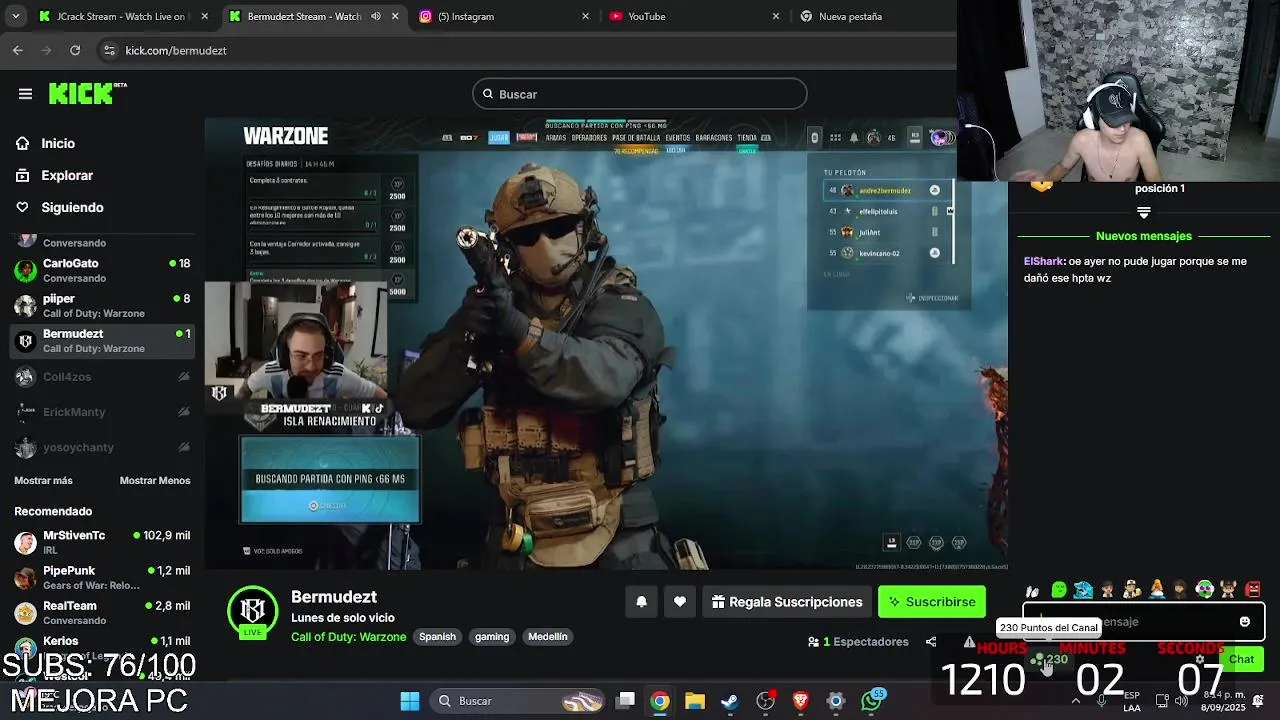This screenshot has width=1280, height=720.
Task: Open Inicio in the sidebar
Action: [58, 143]
